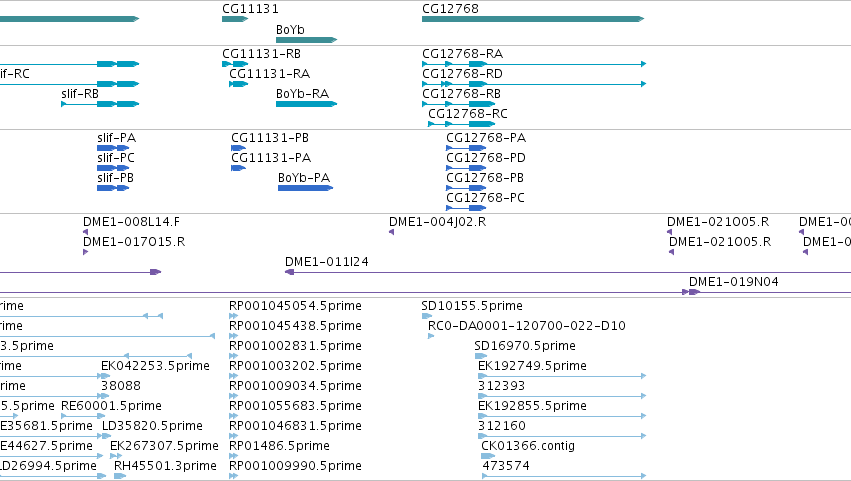The height and width of the screenshot is (481, 851).
Task: Select the EK267307.5prime EST label
Action: [164, 447]
